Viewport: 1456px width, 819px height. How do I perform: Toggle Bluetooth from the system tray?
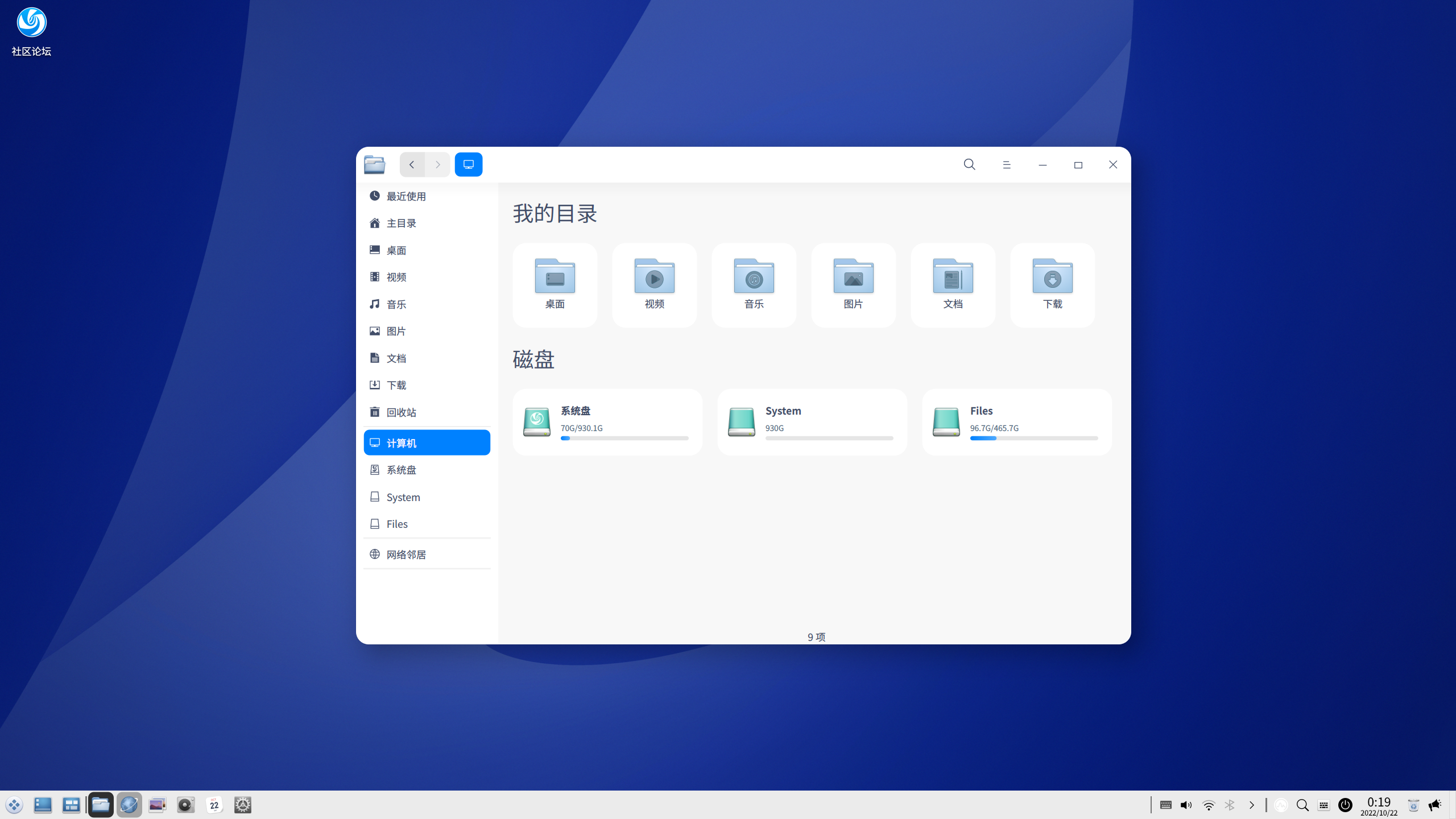(1230, 805)
